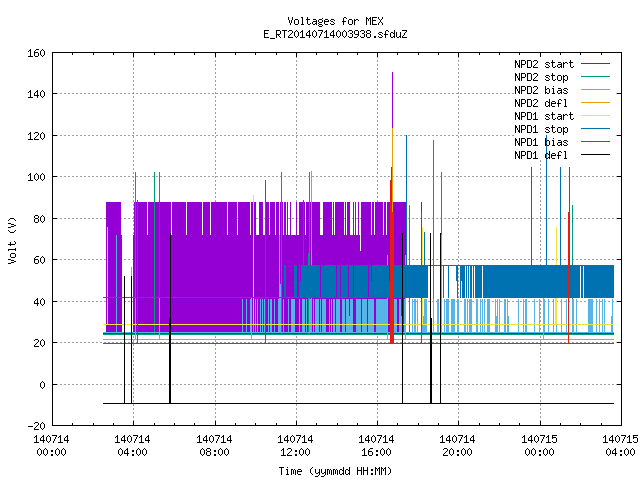Click the x-axis tick '140714 08:00'
This screenshot has height=480, width=640.
point(214,446)
